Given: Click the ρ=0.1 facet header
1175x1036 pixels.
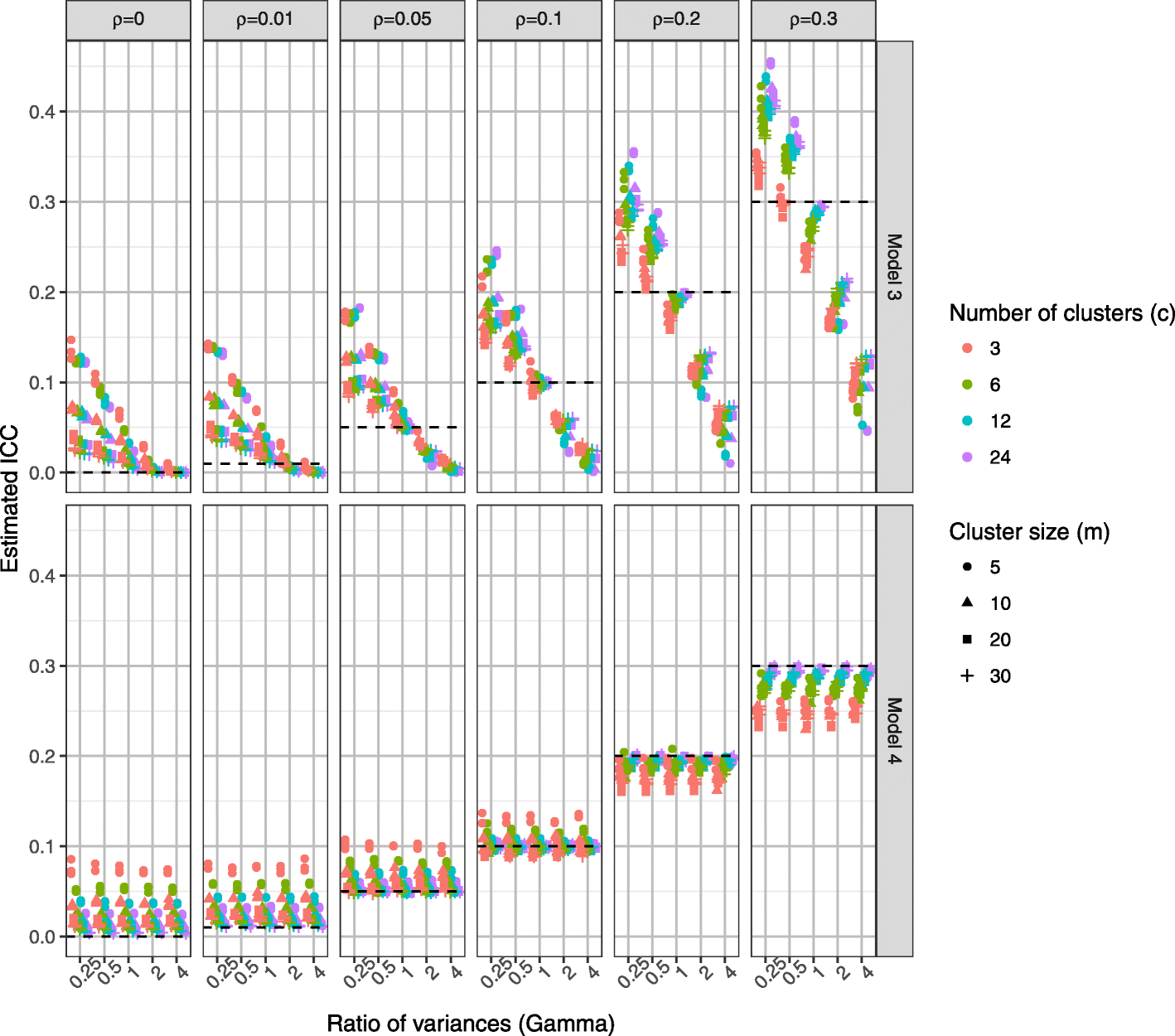Looking at the screenshot, I should (x=539, y=20).
